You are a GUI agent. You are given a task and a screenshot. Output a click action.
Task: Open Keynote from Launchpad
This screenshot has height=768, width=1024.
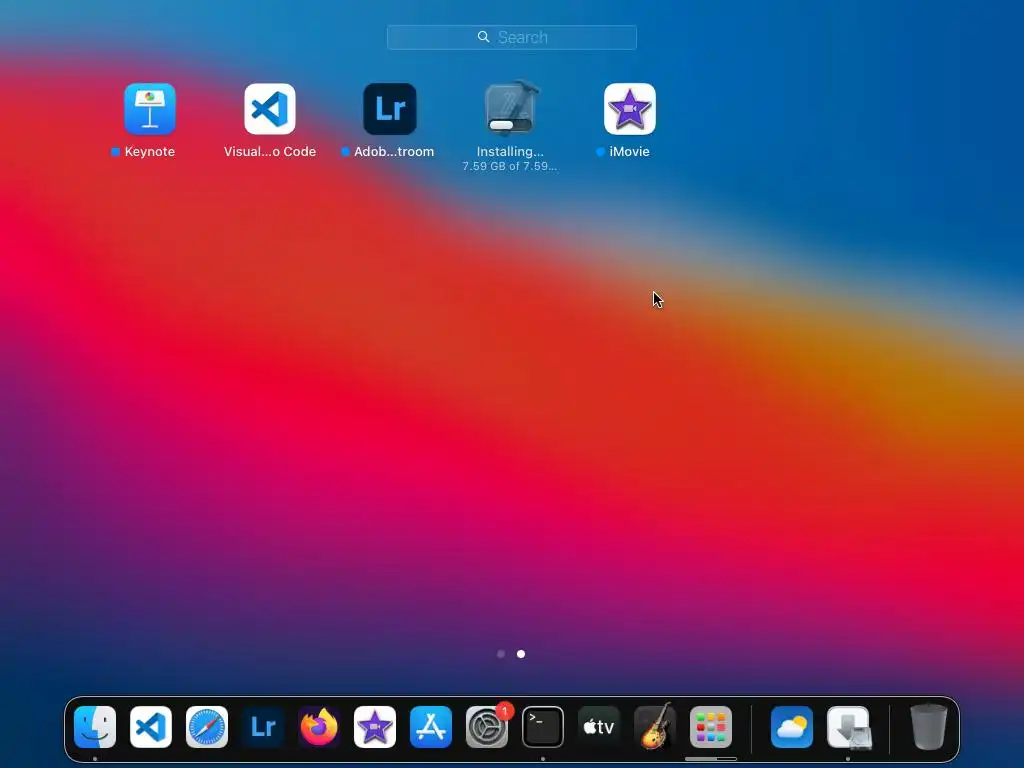coord(150,108)
